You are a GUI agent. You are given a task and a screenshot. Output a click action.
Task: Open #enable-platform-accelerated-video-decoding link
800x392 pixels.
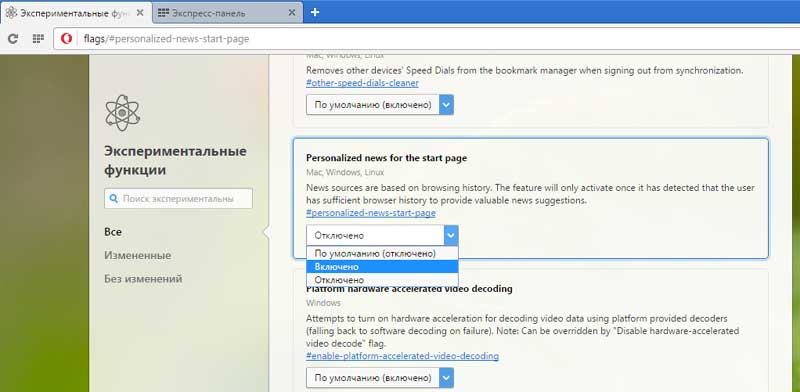coord(403,356)
